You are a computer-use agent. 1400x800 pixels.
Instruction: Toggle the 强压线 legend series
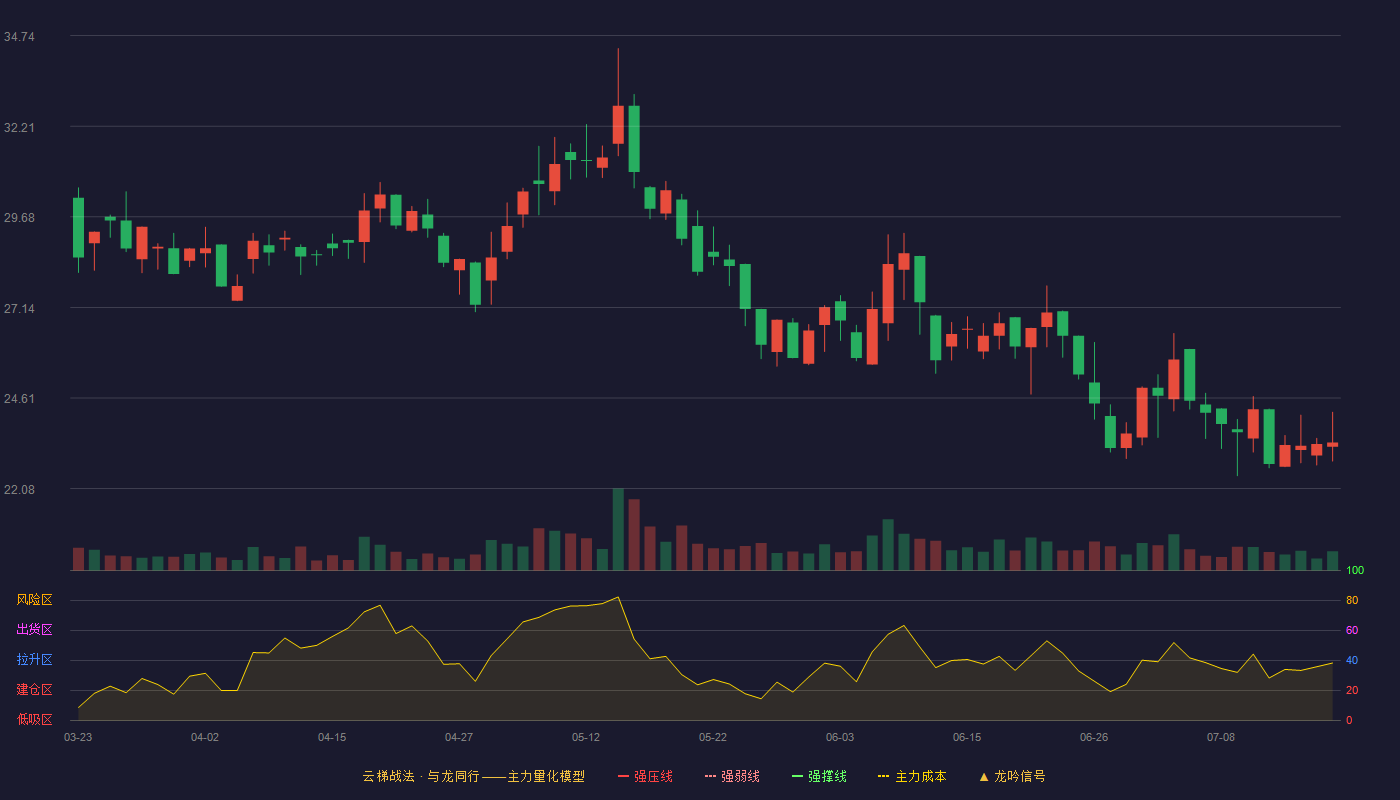645,776
